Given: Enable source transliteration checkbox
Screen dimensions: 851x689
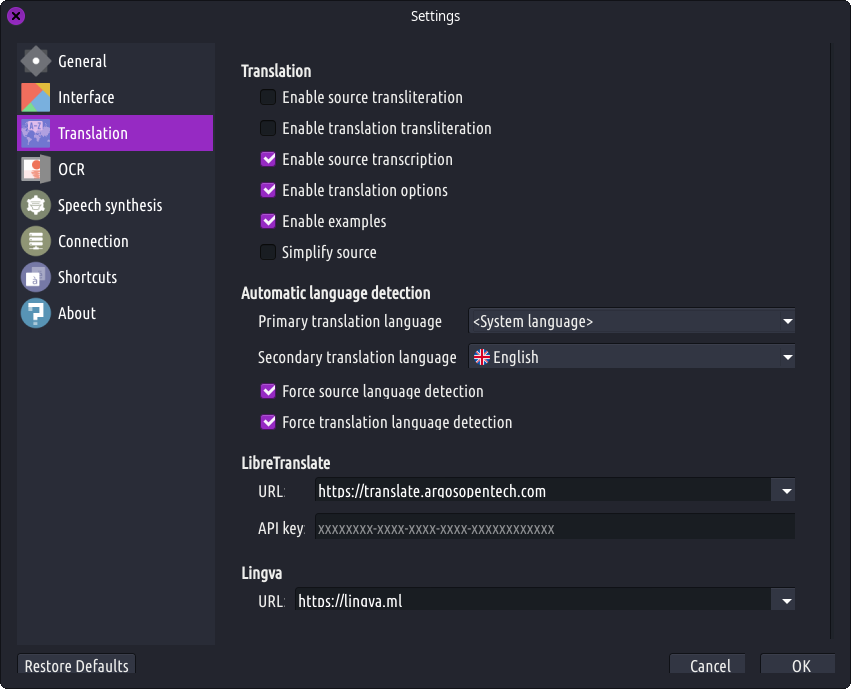Looking at the screenshot, I should click(x=268, y=97).
